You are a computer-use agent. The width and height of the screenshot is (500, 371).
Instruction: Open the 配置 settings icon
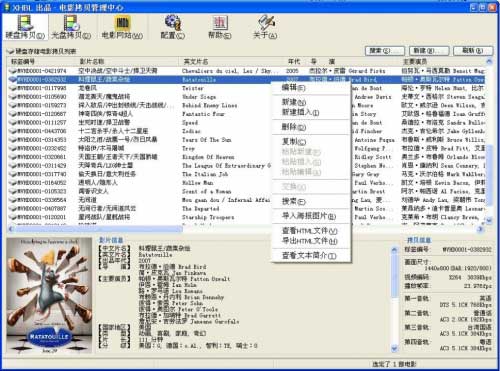click(x=173, y=27)
